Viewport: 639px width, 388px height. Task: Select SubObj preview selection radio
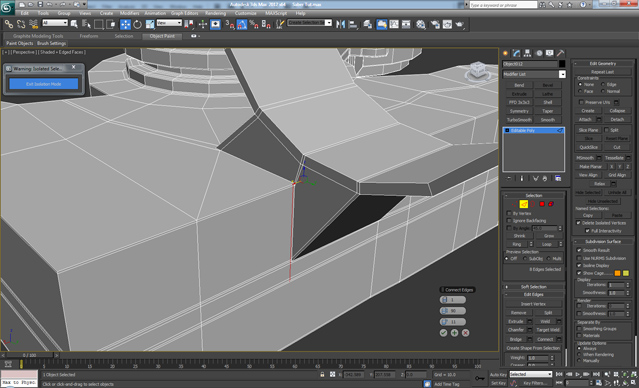point(525,258)
